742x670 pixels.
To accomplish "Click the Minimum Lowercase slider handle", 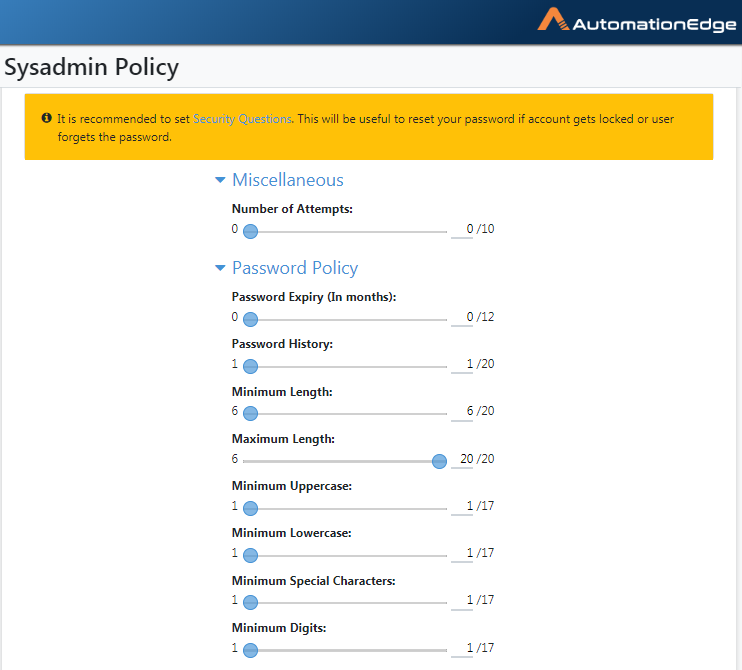I will pyautogui.click(x=250, y=555).
